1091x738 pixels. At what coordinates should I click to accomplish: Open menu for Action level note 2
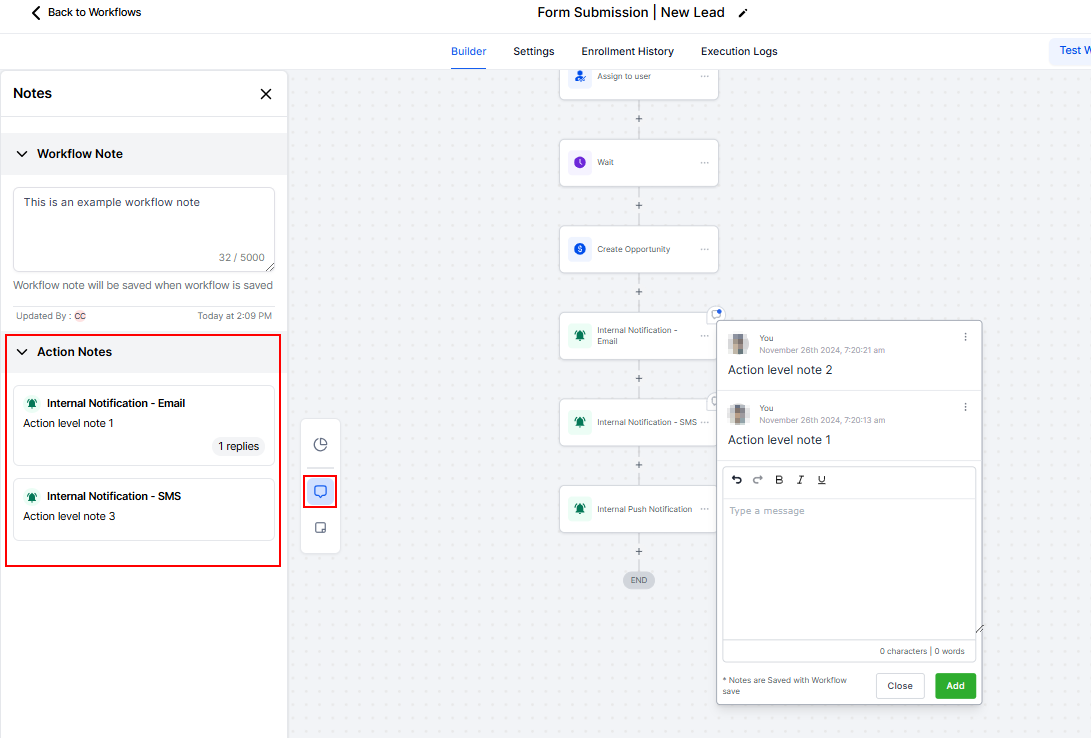(x=965, y=337)
